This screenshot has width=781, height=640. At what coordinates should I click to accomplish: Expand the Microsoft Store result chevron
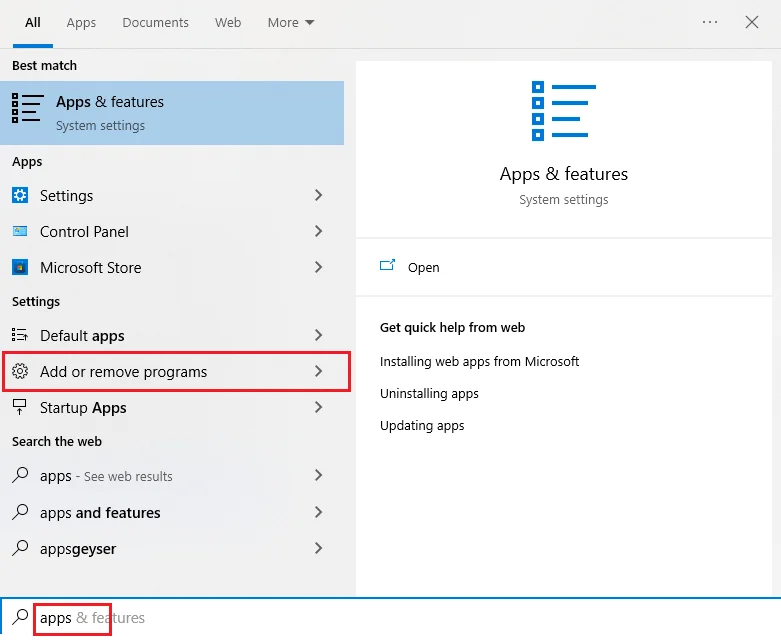tap(319, 267)
